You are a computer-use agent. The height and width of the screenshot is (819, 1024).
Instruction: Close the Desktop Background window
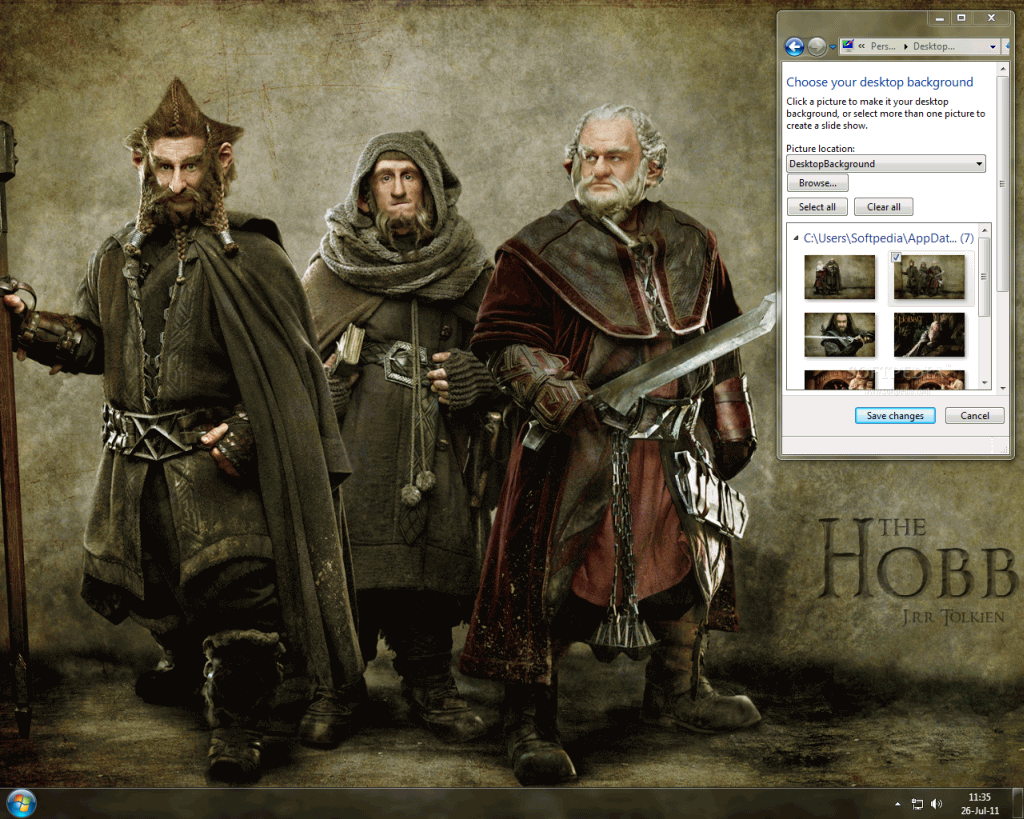991,18
